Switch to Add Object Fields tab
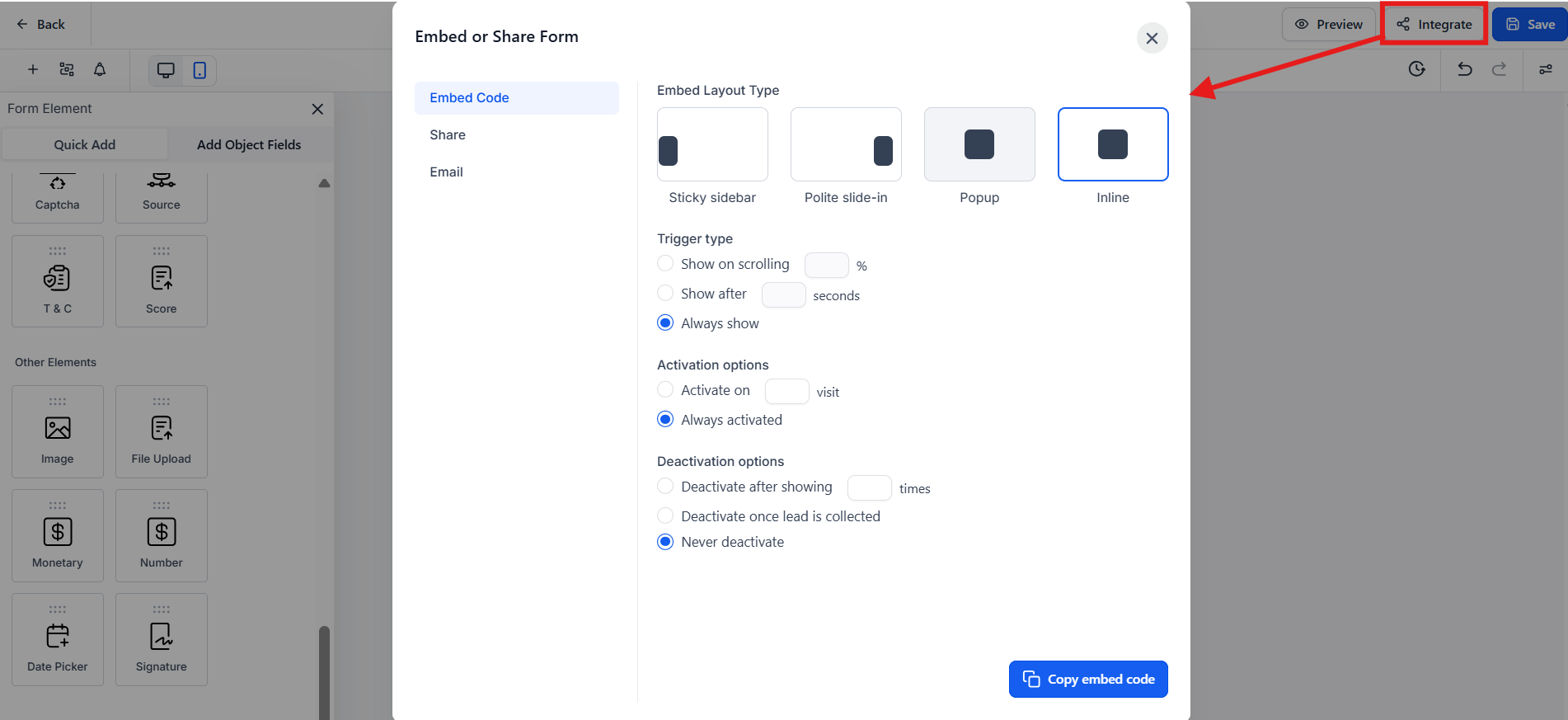This screenshot has height=720, width=1568. 249,145
